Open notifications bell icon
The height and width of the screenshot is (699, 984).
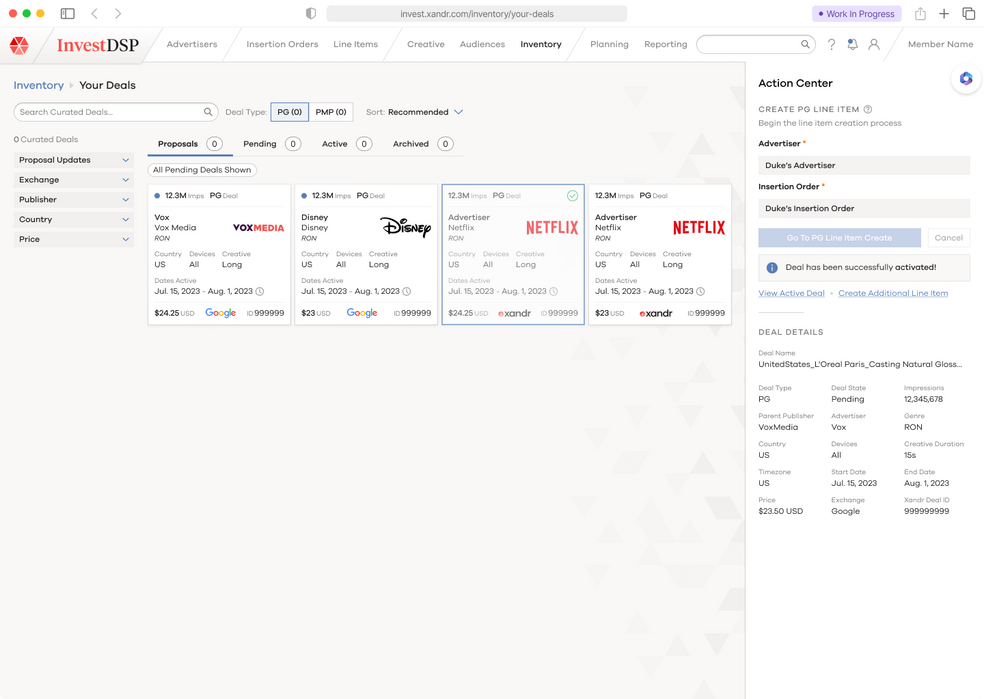(x=852, y=45)
